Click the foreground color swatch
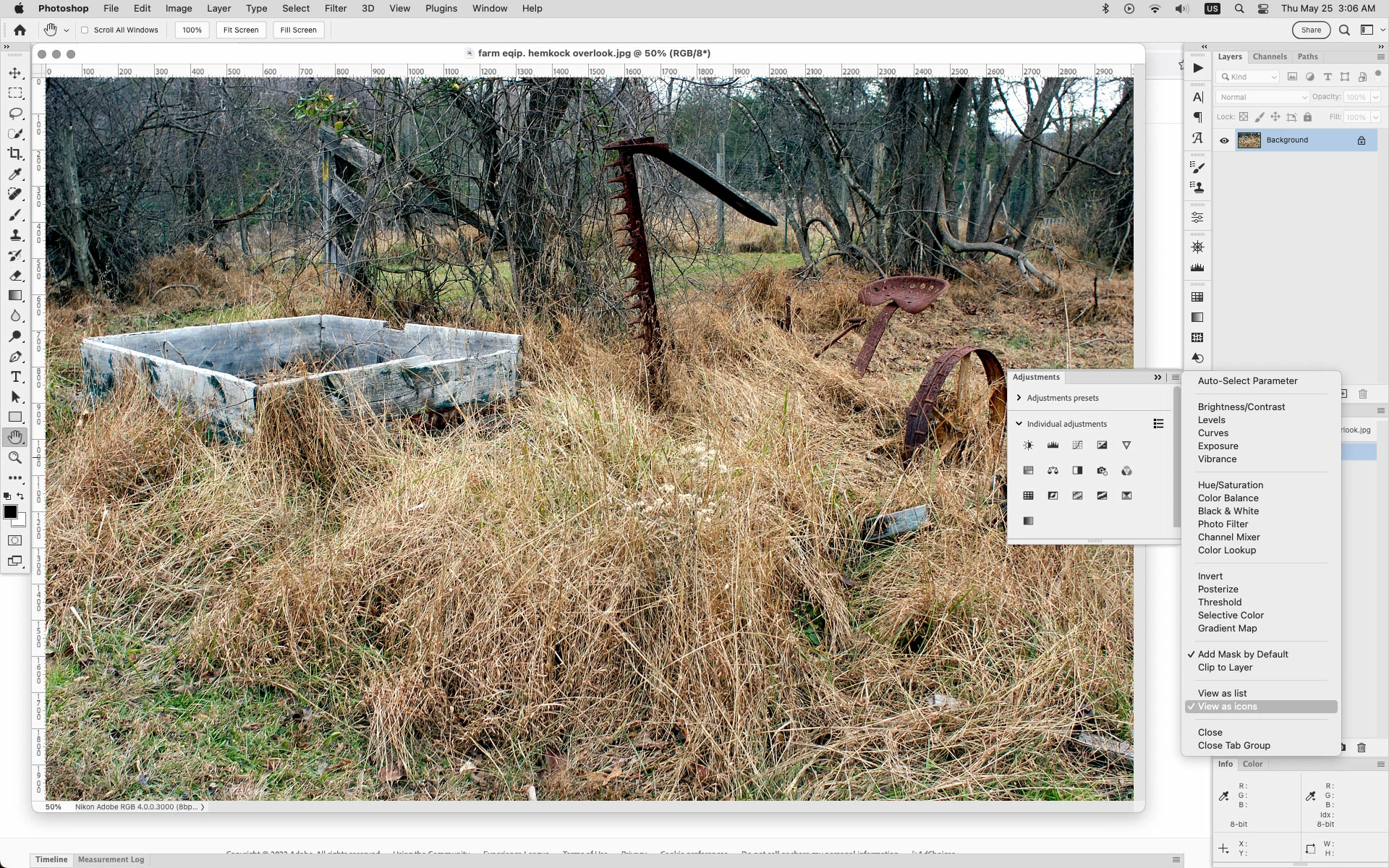 pyautogui.click(x=10, y=512)
